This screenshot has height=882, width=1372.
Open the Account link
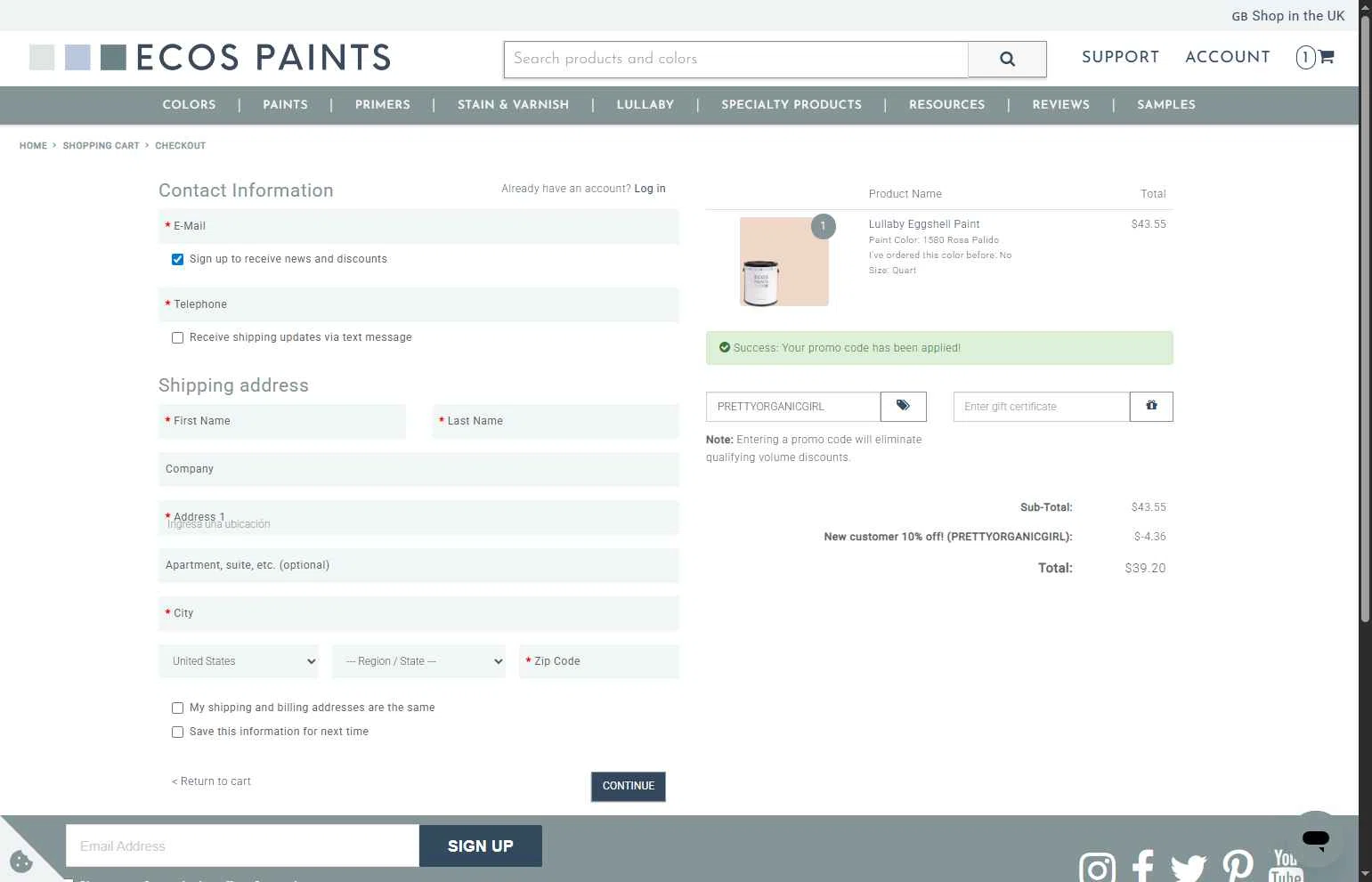(x=1228, y=57)
